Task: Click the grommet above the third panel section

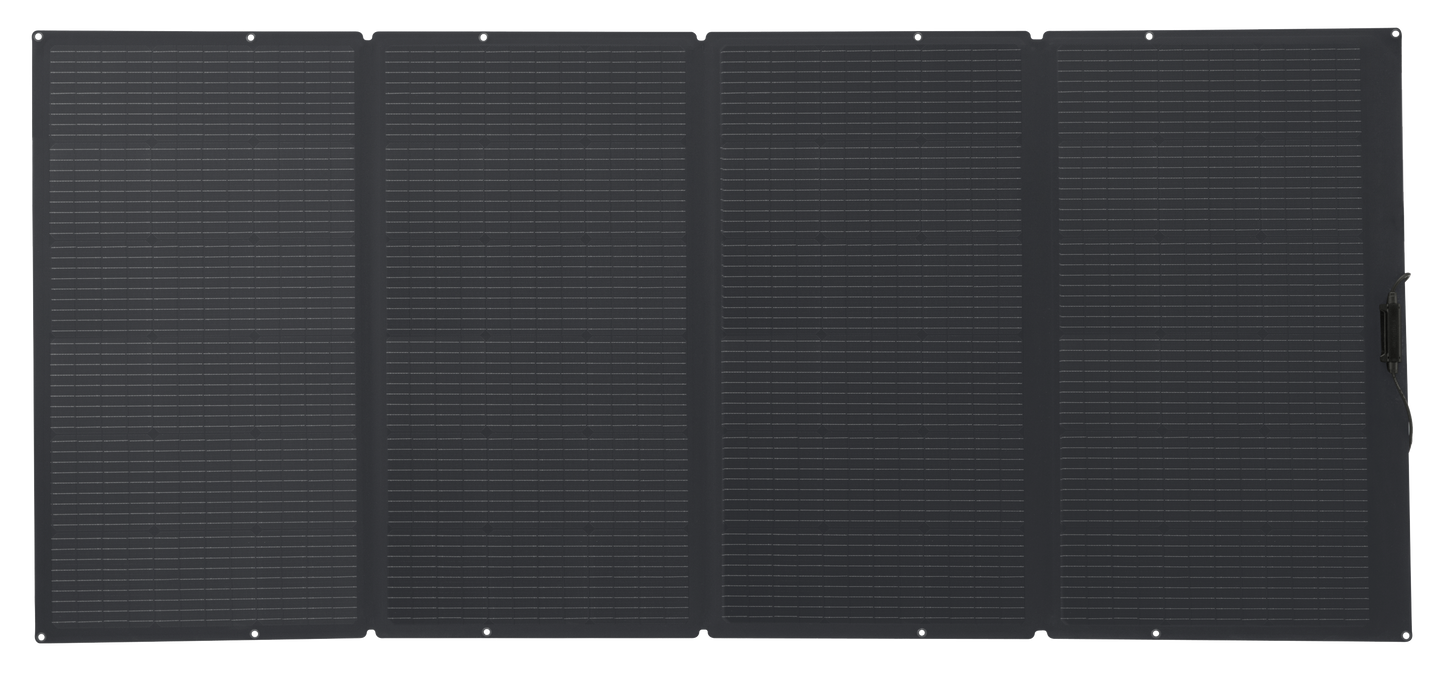Action: point(920,39)
